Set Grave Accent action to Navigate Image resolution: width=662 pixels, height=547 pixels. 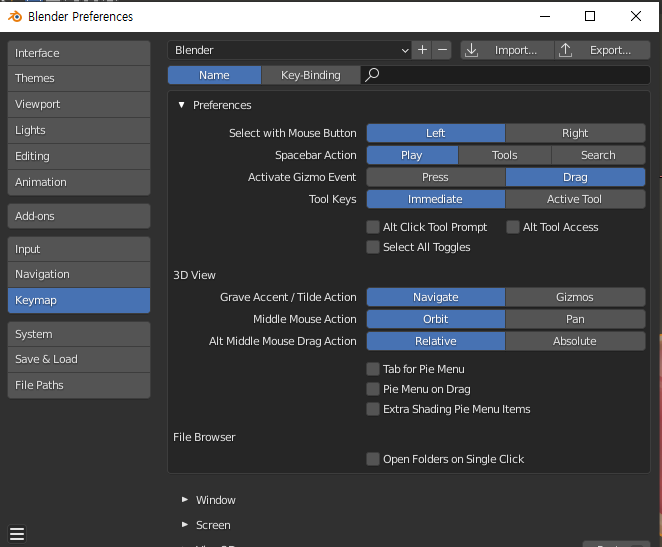436,297
